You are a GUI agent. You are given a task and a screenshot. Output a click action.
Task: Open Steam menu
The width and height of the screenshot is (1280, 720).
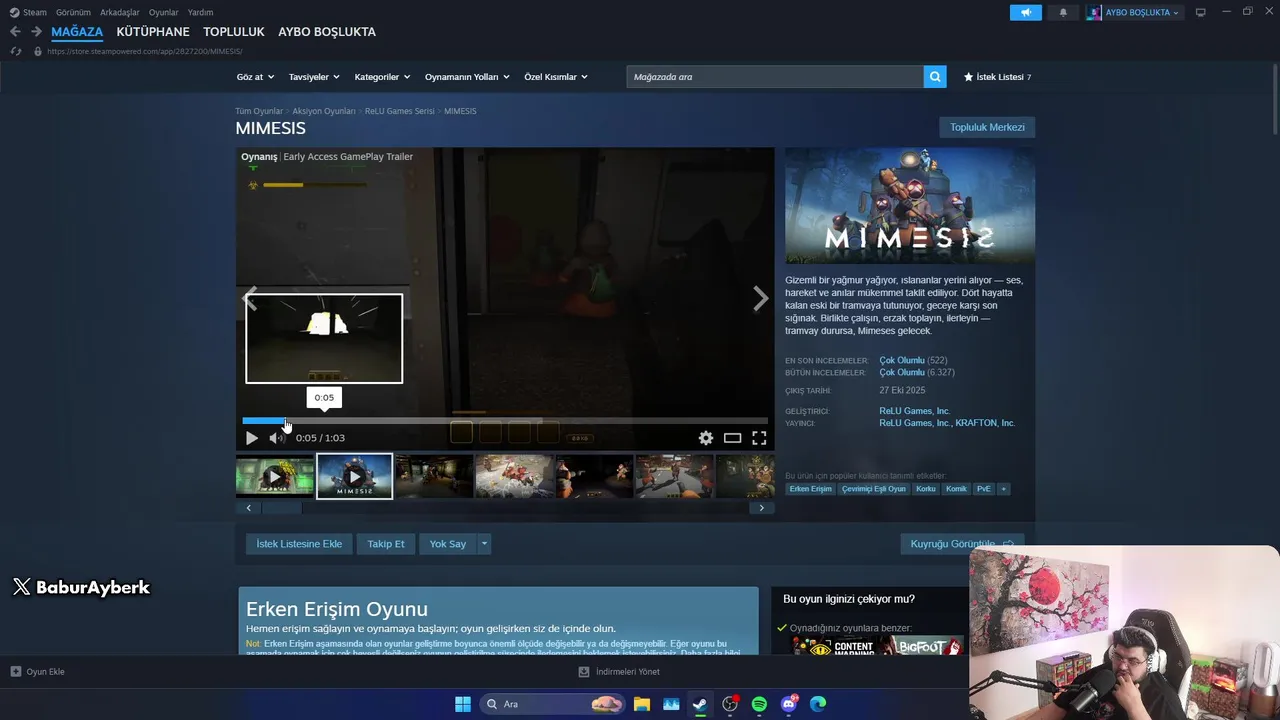[28, 13]
